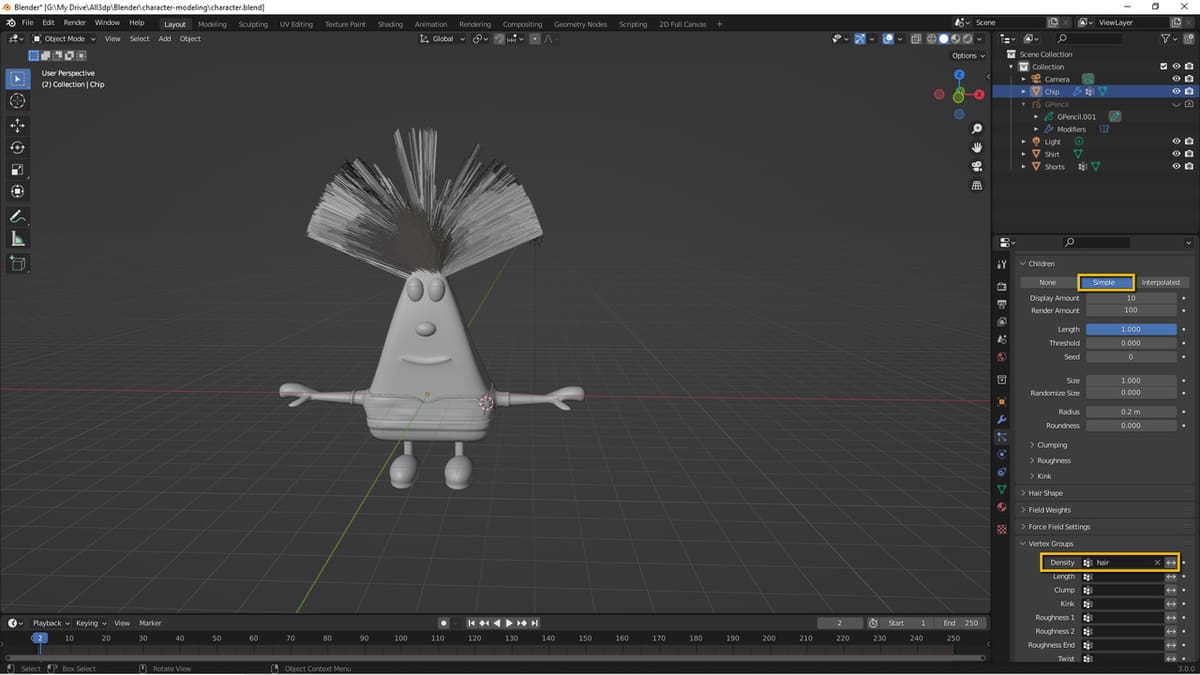Open the Physics properties tab icon

[1002, 454]
